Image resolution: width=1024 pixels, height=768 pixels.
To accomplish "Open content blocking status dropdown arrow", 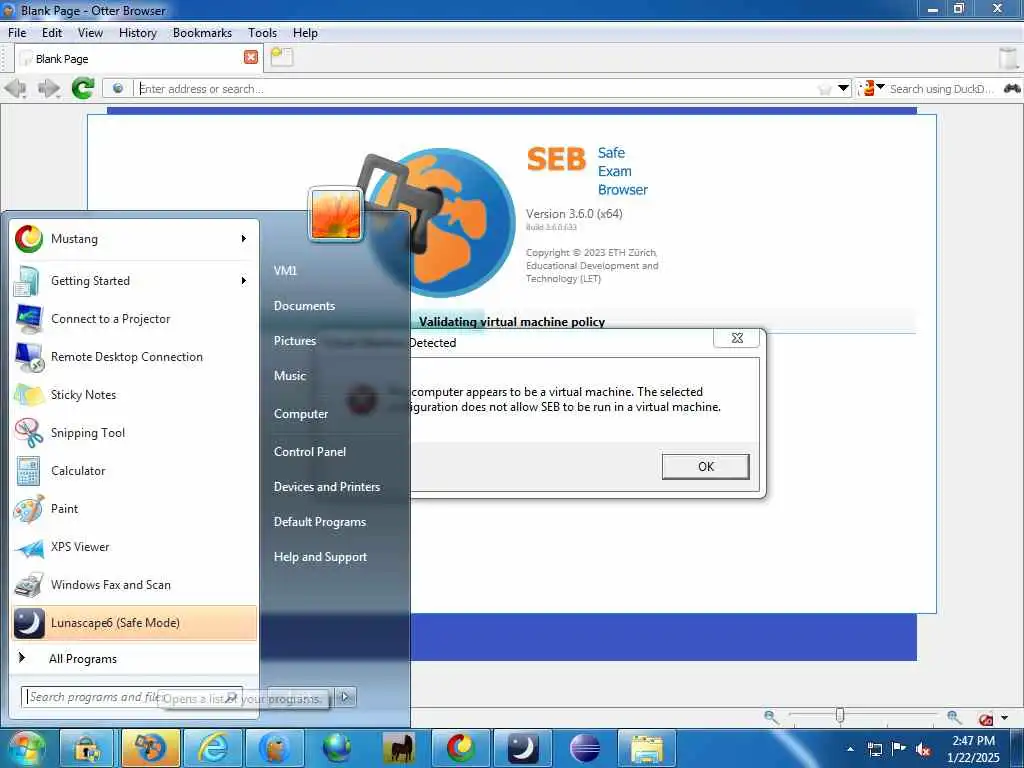I will (x=1004, y=718).
